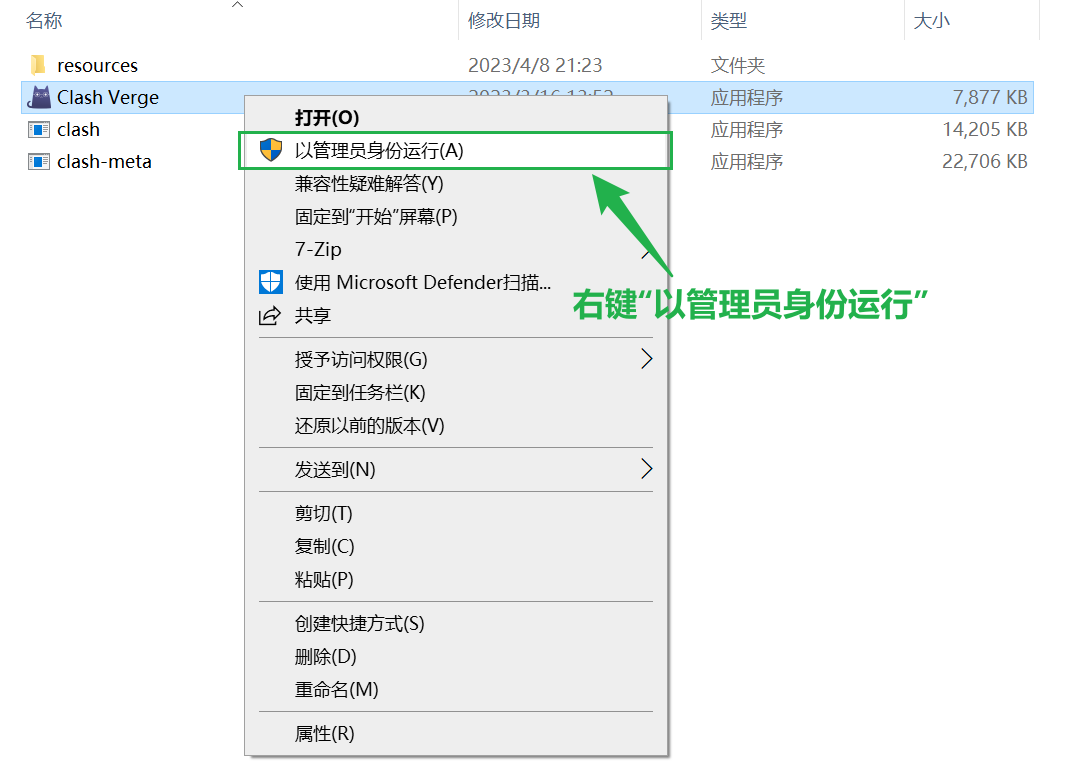This screenshot has width=1065, height=775.
Task: Click the share icon beside 共享
Action: pyautogui.click(x=270, y=316)
